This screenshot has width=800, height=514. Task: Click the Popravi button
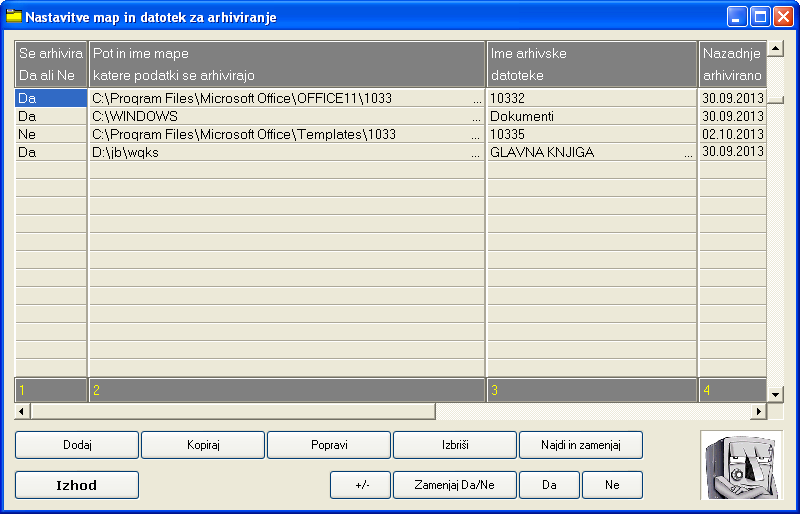click(329, 444)
